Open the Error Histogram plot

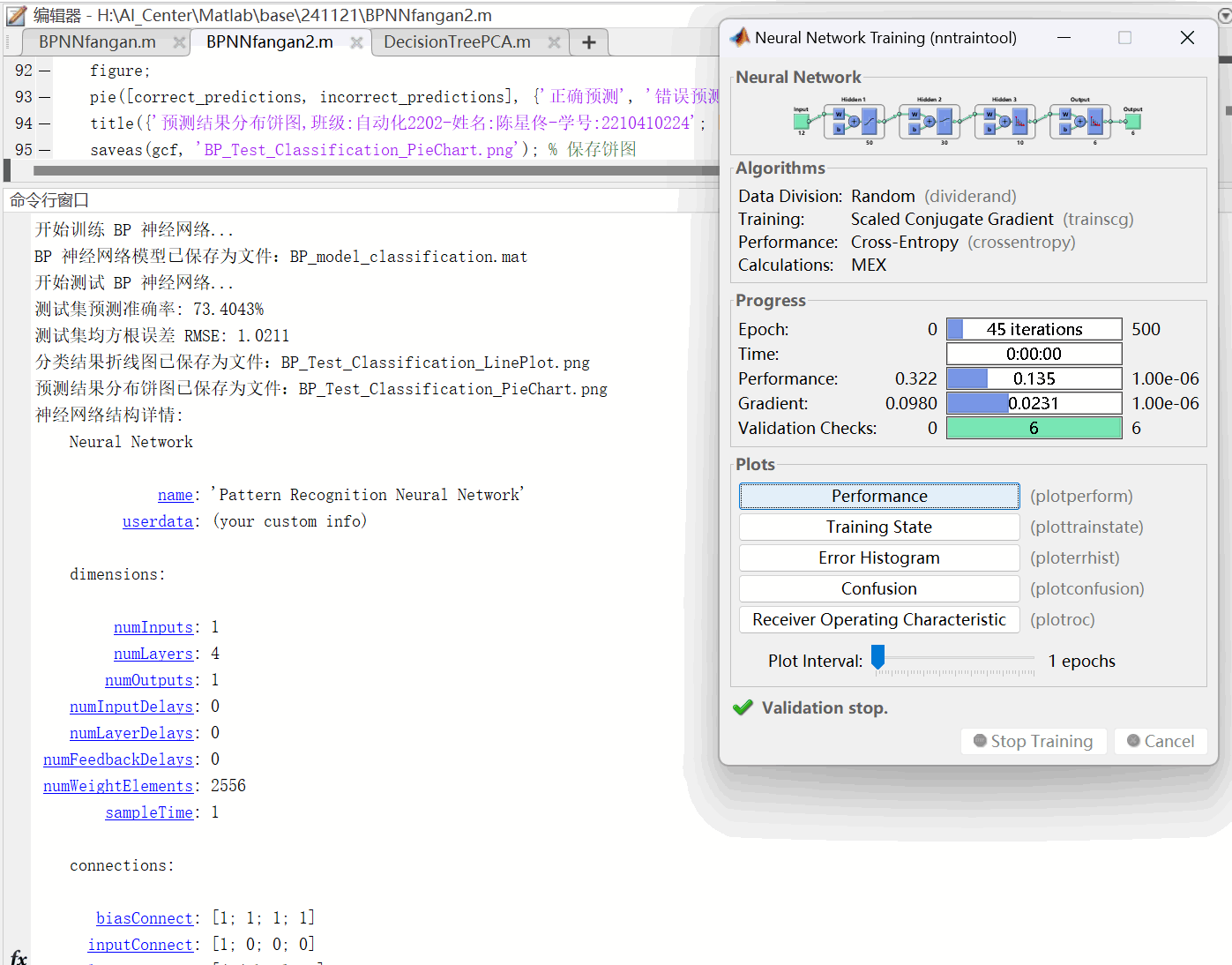(879, 557)
